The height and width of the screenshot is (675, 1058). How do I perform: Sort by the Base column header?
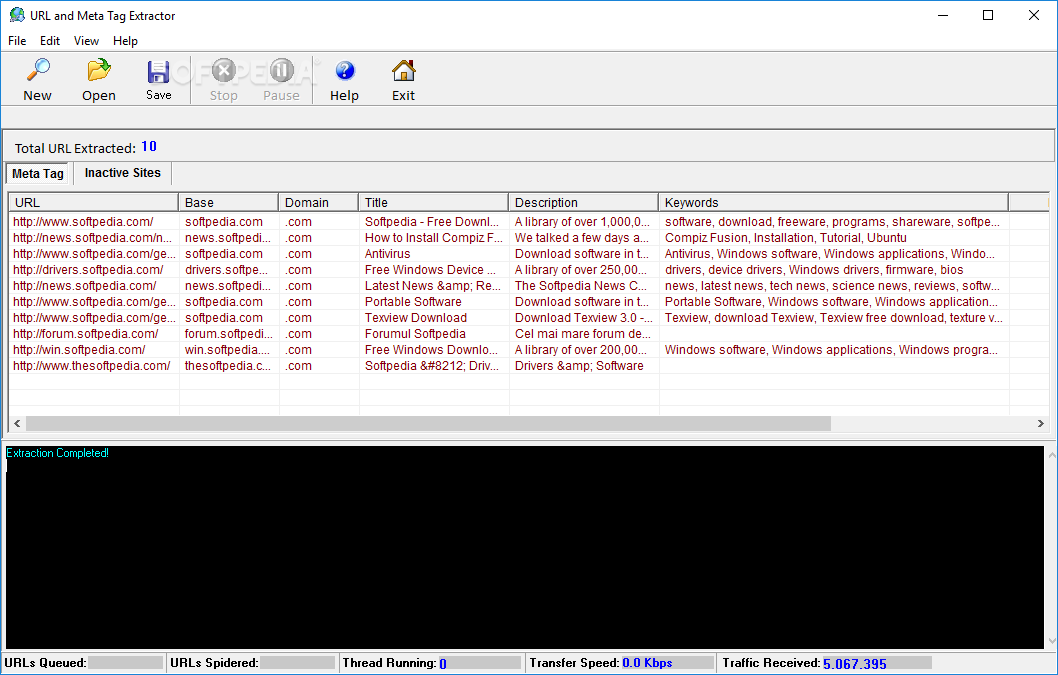(x=228, y=202)
